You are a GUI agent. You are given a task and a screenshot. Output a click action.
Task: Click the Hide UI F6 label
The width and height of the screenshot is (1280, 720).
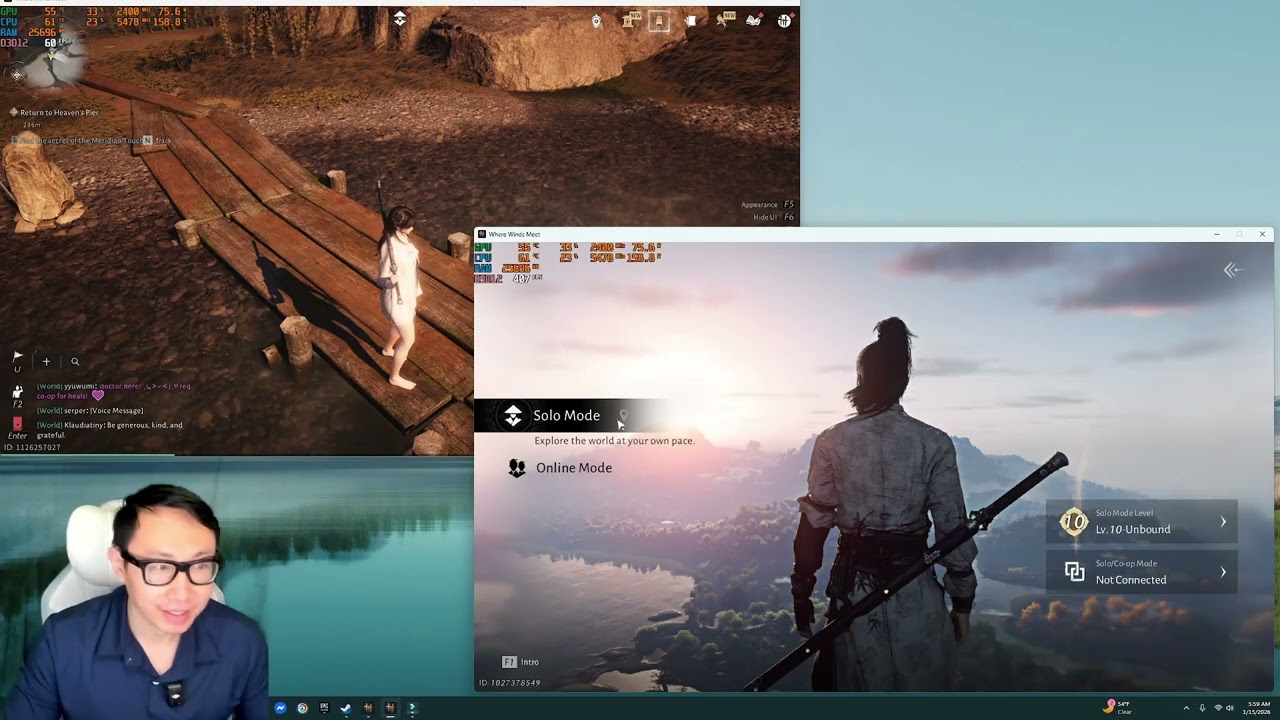click(774, 217)
